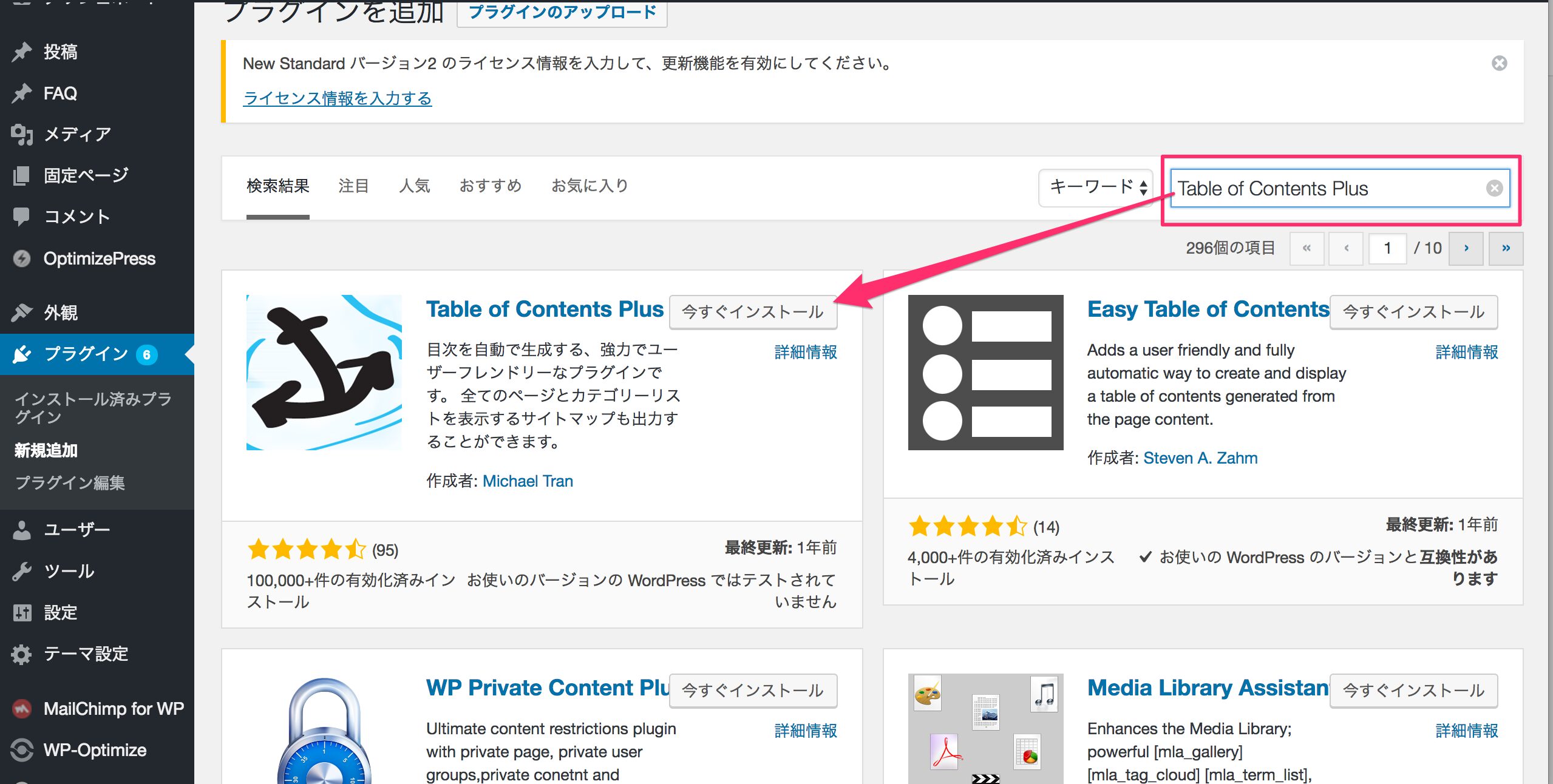Clear the plugin search field text
Screen dimensions: 1553x784
click(1494, 188)
